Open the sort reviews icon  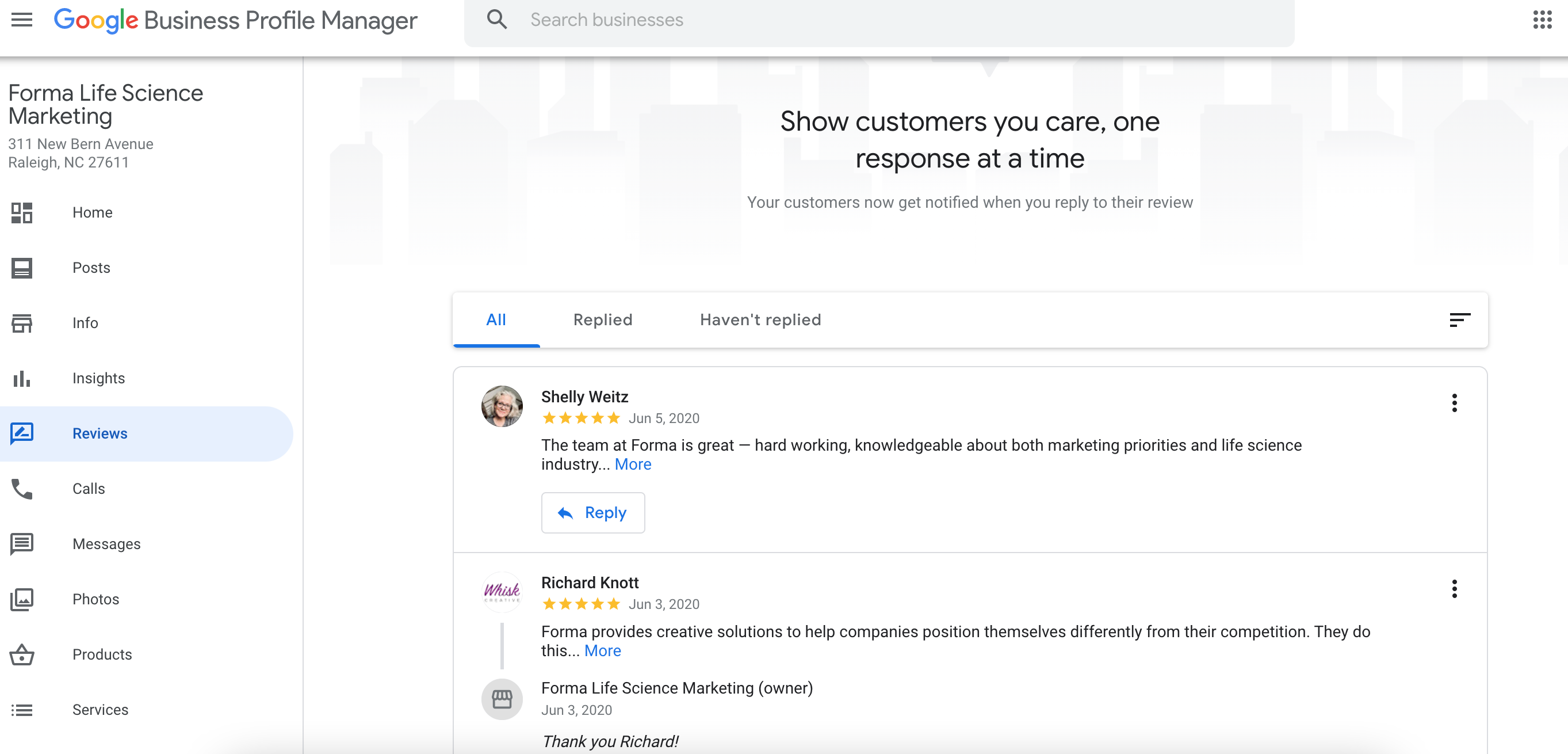pyautogui.click(x=1460, y=320)
